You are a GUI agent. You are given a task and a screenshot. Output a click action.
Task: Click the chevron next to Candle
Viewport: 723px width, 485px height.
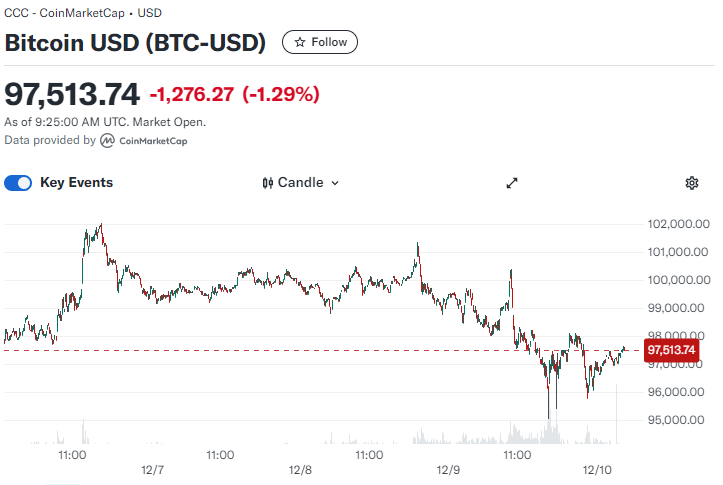pos(335,183)
